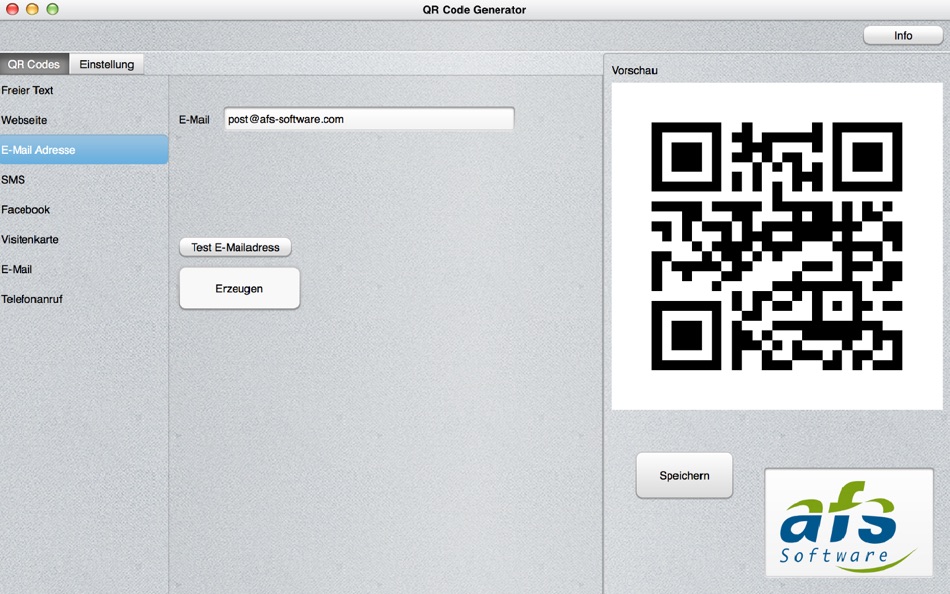This screenshot has height=594, width=950.
Task: Select Visitenkarte in the sidebar
Action: [32, 239]
